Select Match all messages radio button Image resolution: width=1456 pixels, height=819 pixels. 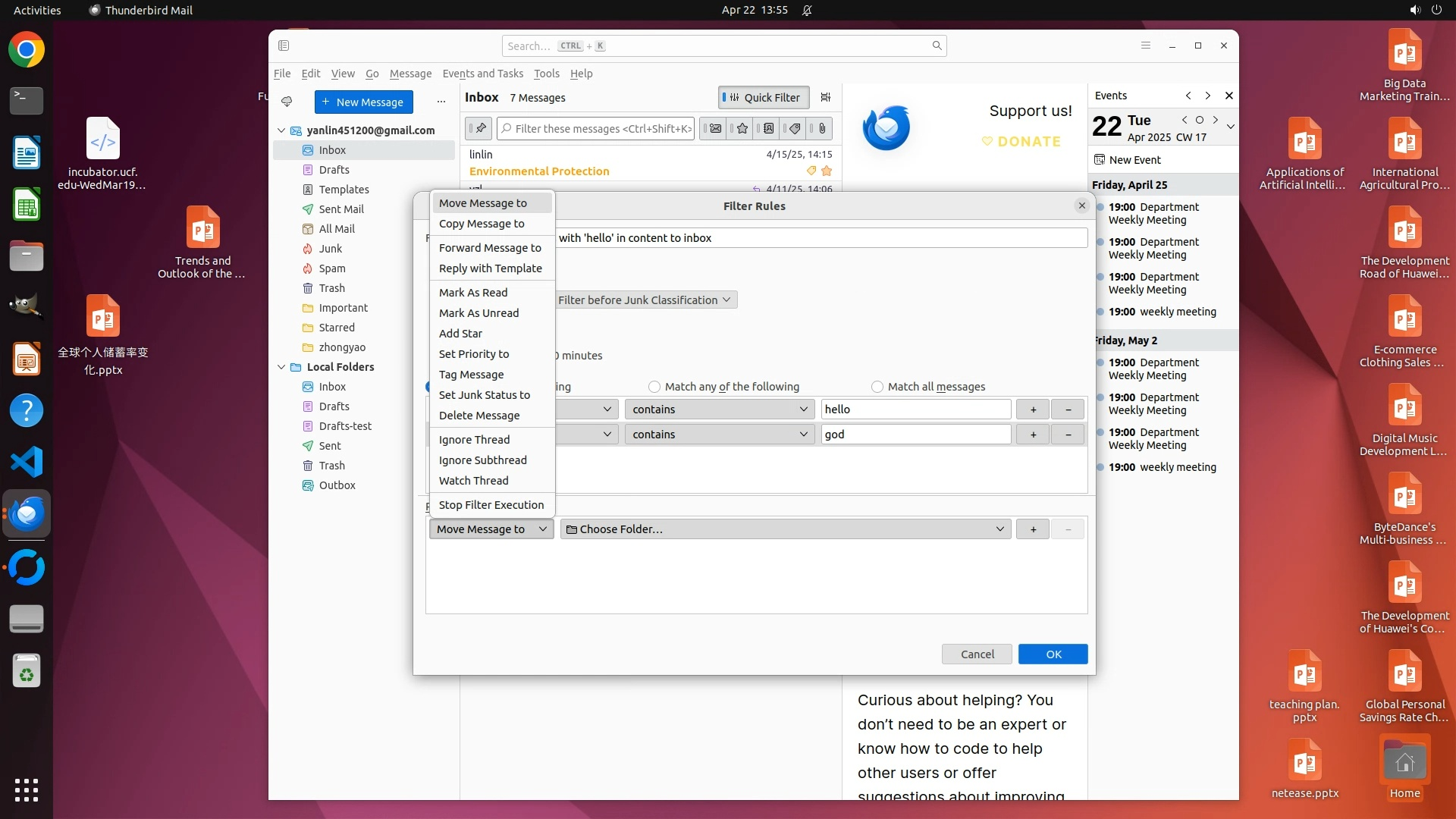pyautogui.click(x=877, y=387)
